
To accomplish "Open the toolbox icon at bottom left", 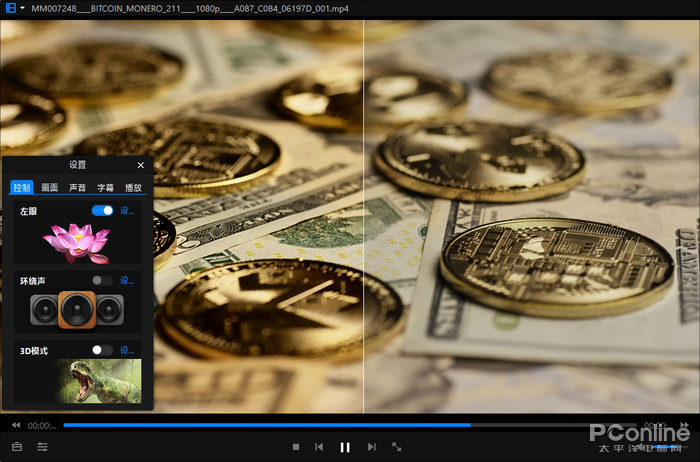I will tap(17, 446).
